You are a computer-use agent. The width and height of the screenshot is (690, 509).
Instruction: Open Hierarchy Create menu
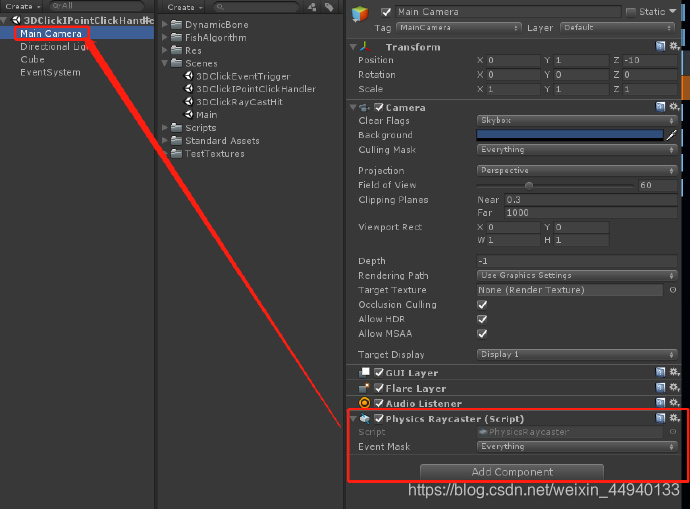point(22,6)
